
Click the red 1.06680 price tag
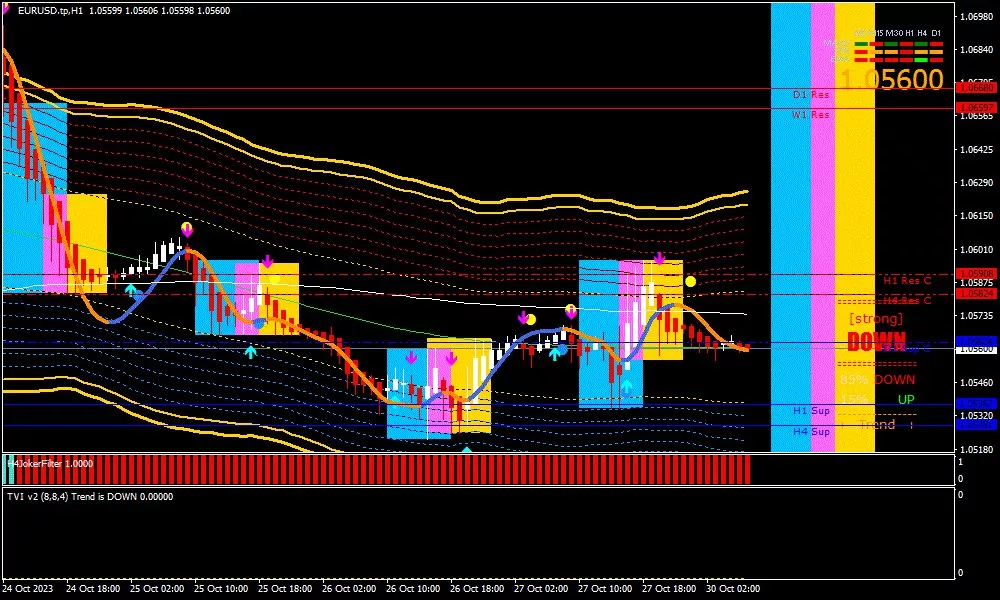(x=976, y=88)
